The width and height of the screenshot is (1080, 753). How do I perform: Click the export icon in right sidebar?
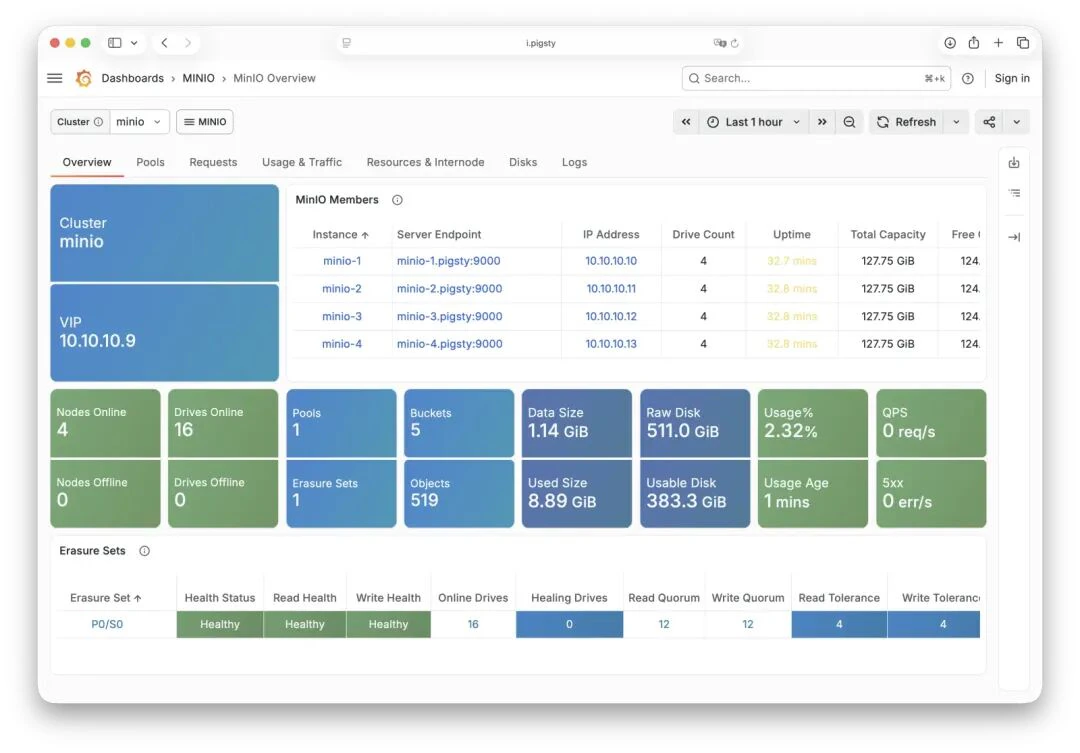tap(1014, 163)
